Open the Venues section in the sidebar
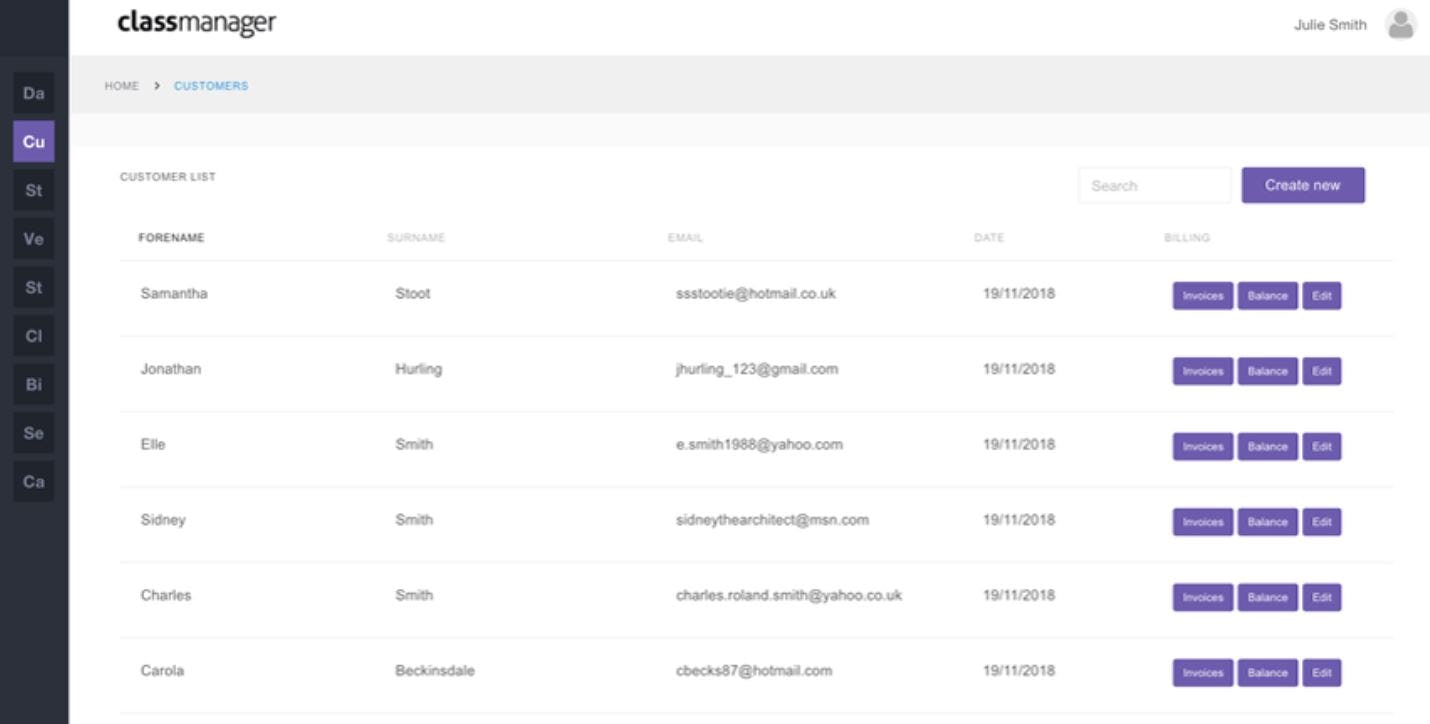The width and height of the screenshot is (1430, 724). [x=34, y=241]
